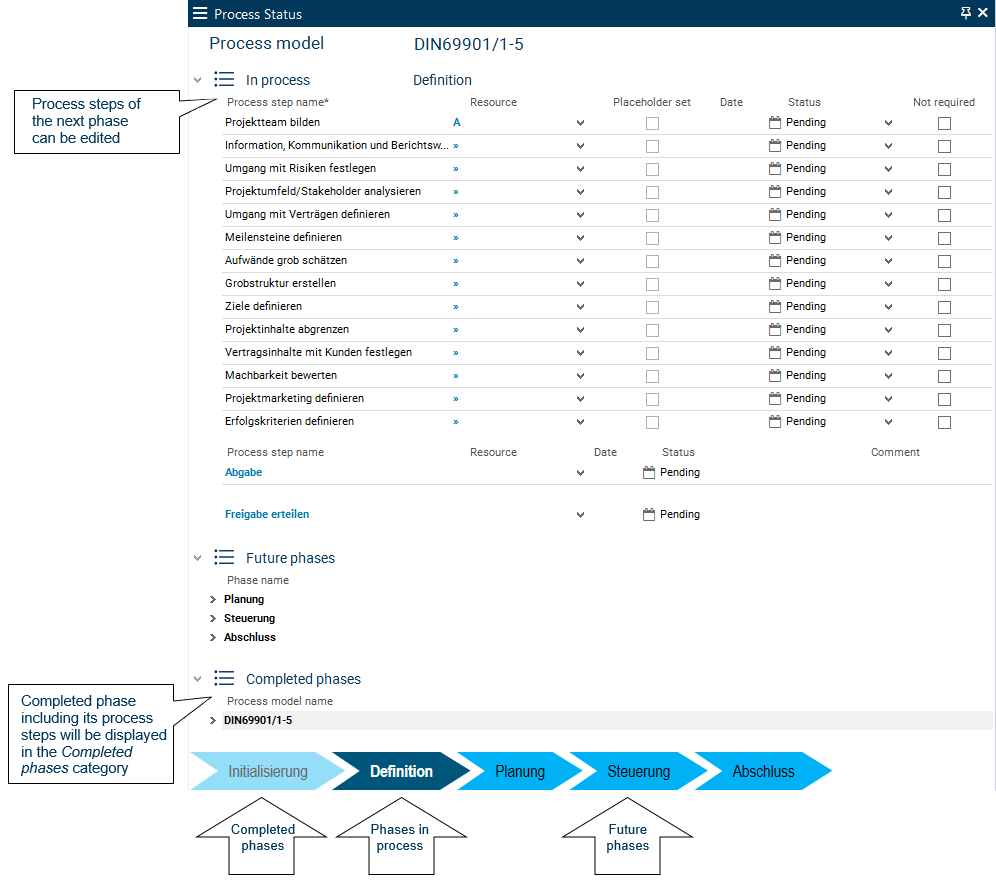The width and height of the screenshot is (996, 881).
Task: Select the Abschluss phase arrow
Action: pyautogui.click(x=763, y=771)
